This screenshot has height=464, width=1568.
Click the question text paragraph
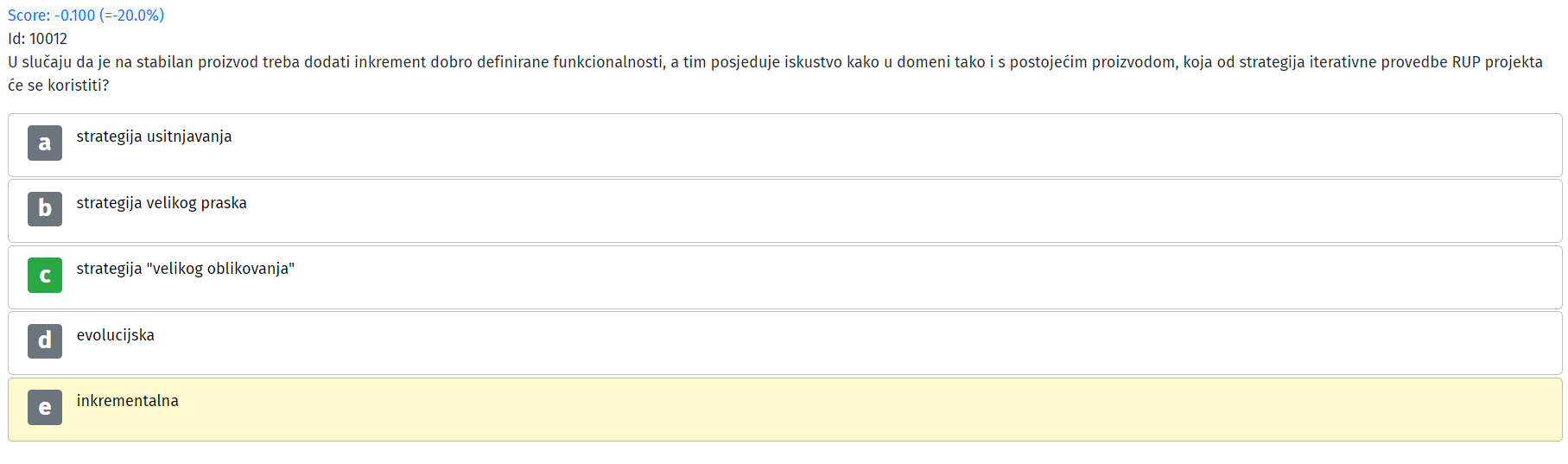point(775,73)
